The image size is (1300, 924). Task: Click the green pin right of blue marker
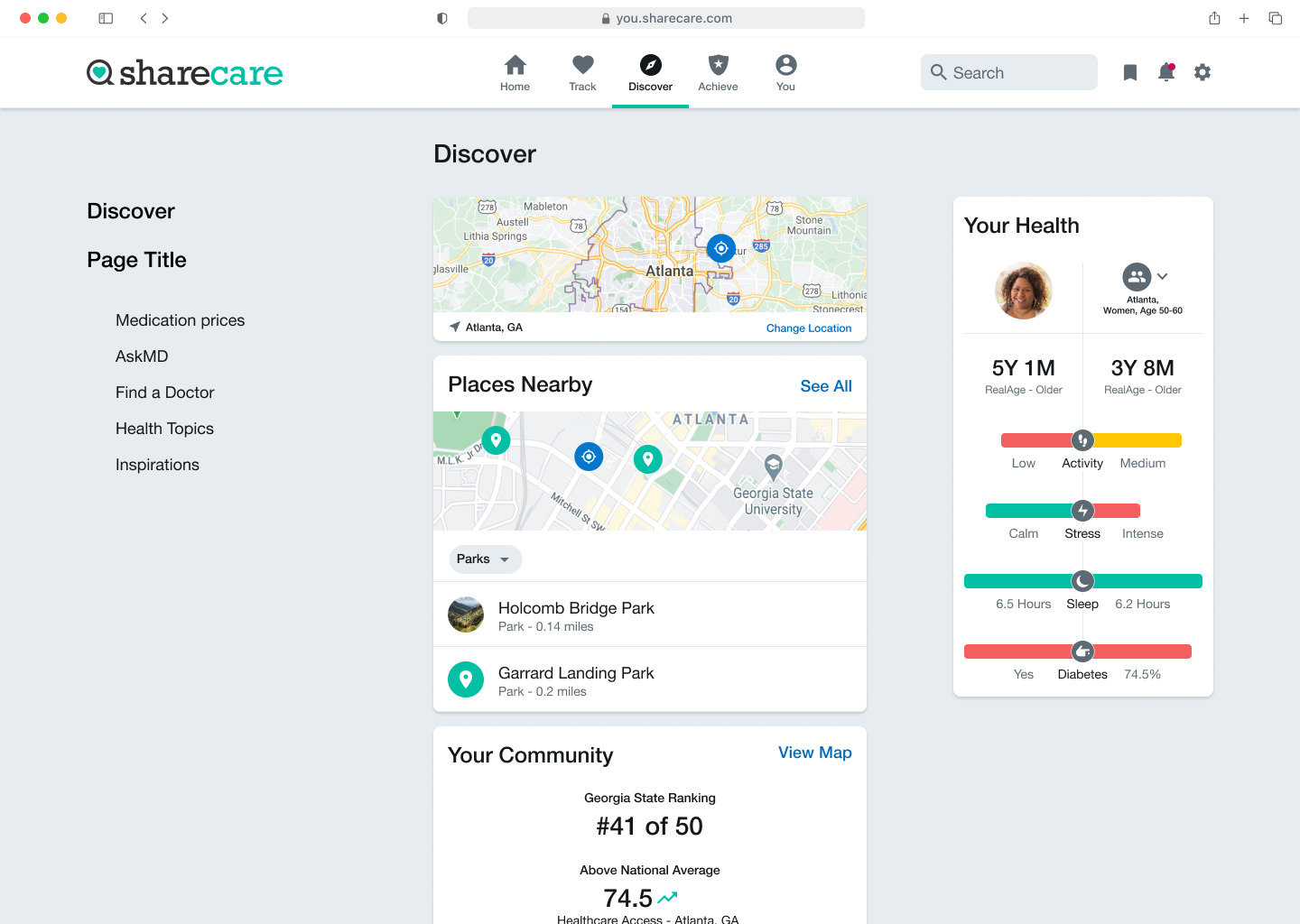647,459
